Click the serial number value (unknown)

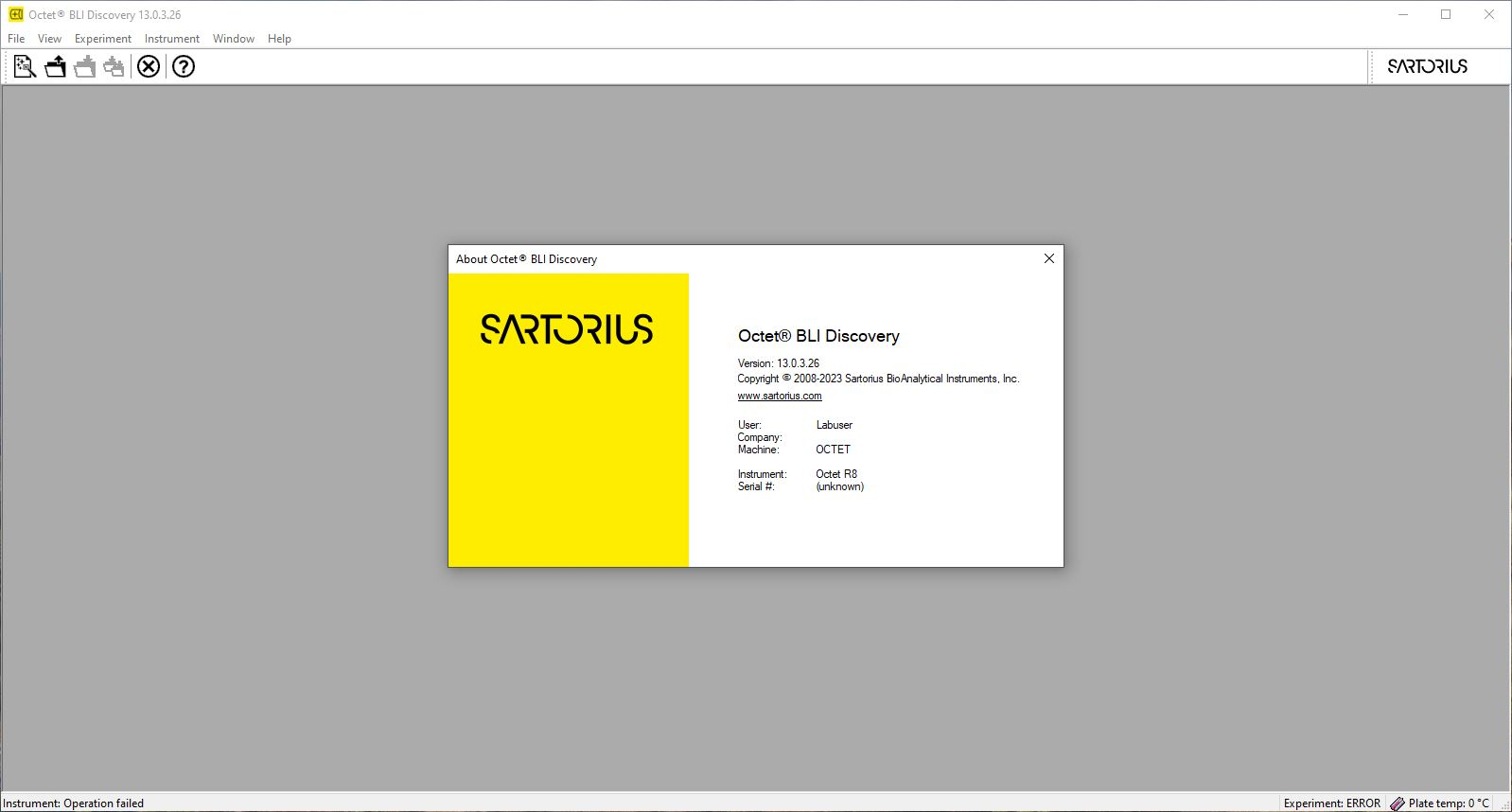click(840, 486)
